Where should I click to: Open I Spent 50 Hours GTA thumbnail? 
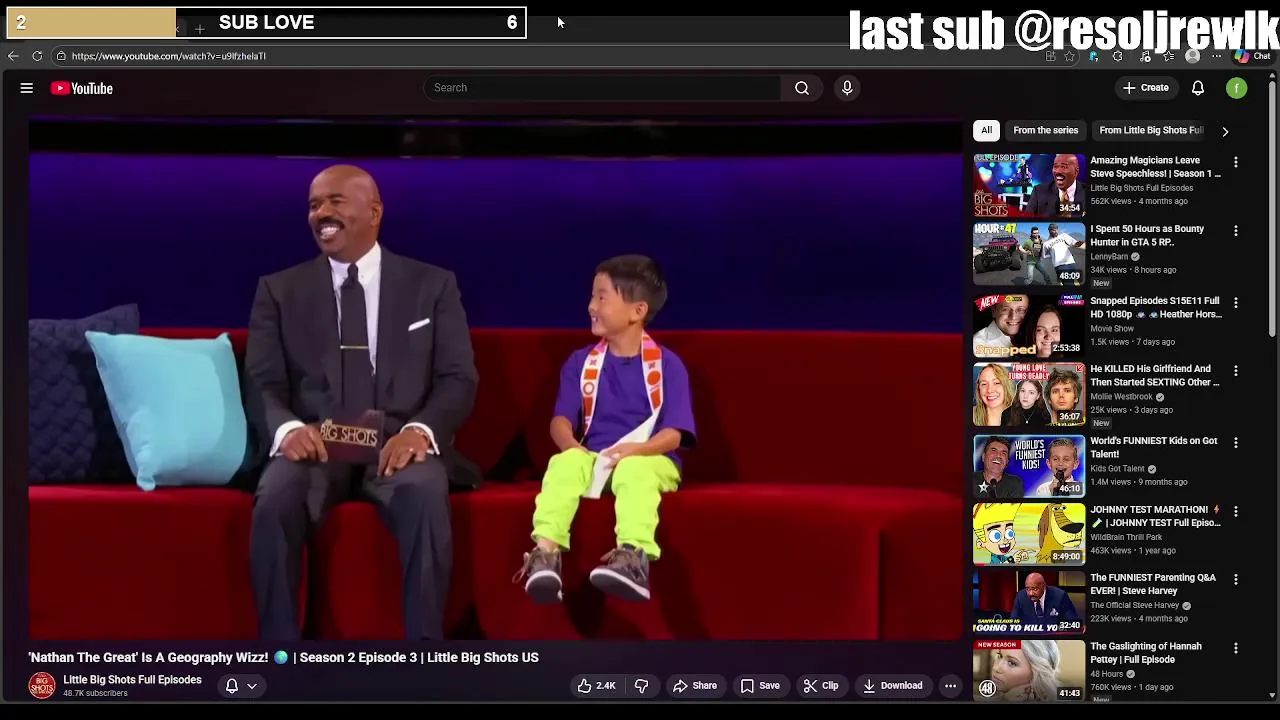(1029, 254)
